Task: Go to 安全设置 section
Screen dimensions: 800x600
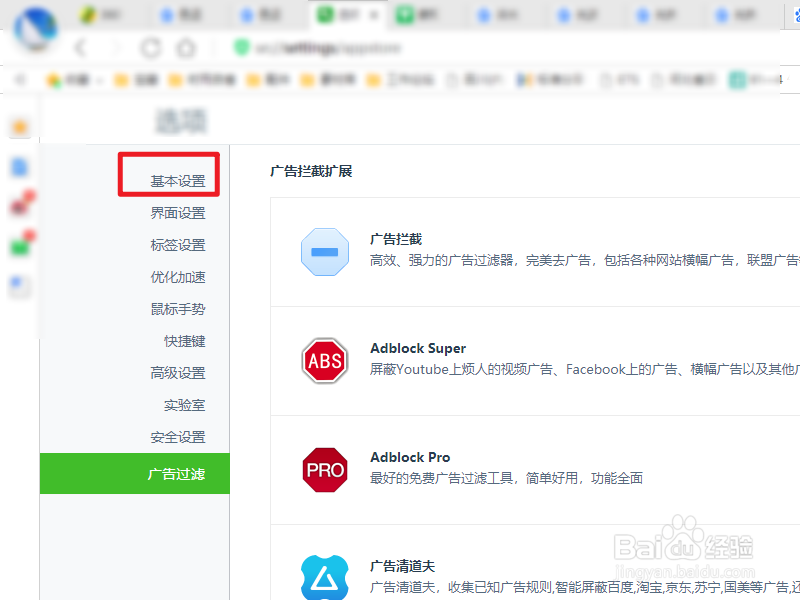Action: coord(178,437)
